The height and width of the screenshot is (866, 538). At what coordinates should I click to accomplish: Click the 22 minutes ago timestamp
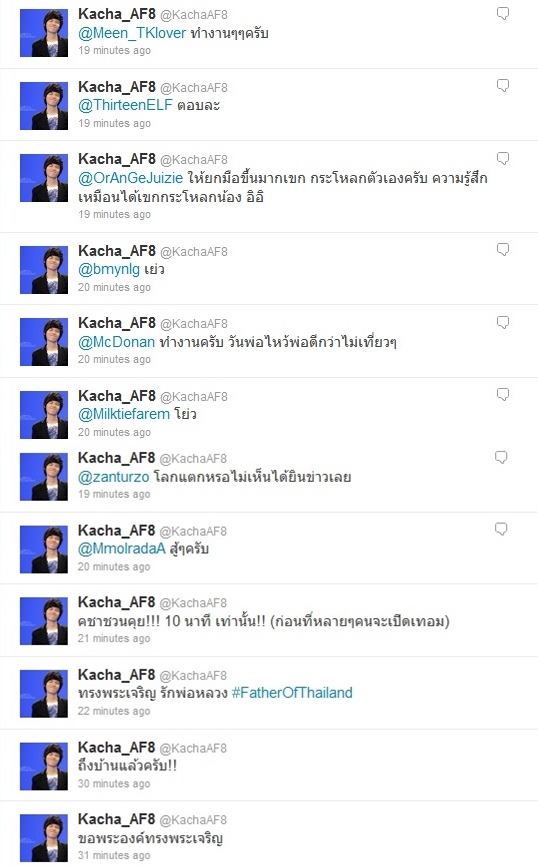point(114,711)
